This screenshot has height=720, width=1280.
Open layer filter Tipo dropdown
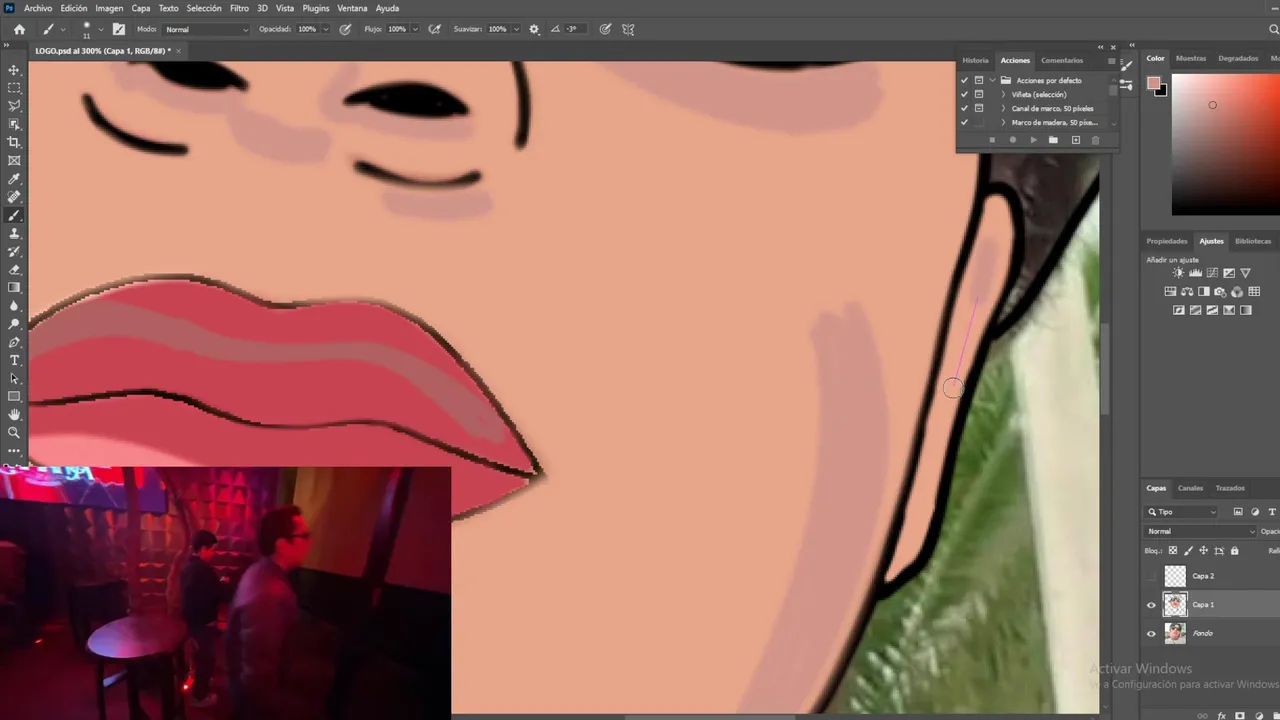point(1182,511)
